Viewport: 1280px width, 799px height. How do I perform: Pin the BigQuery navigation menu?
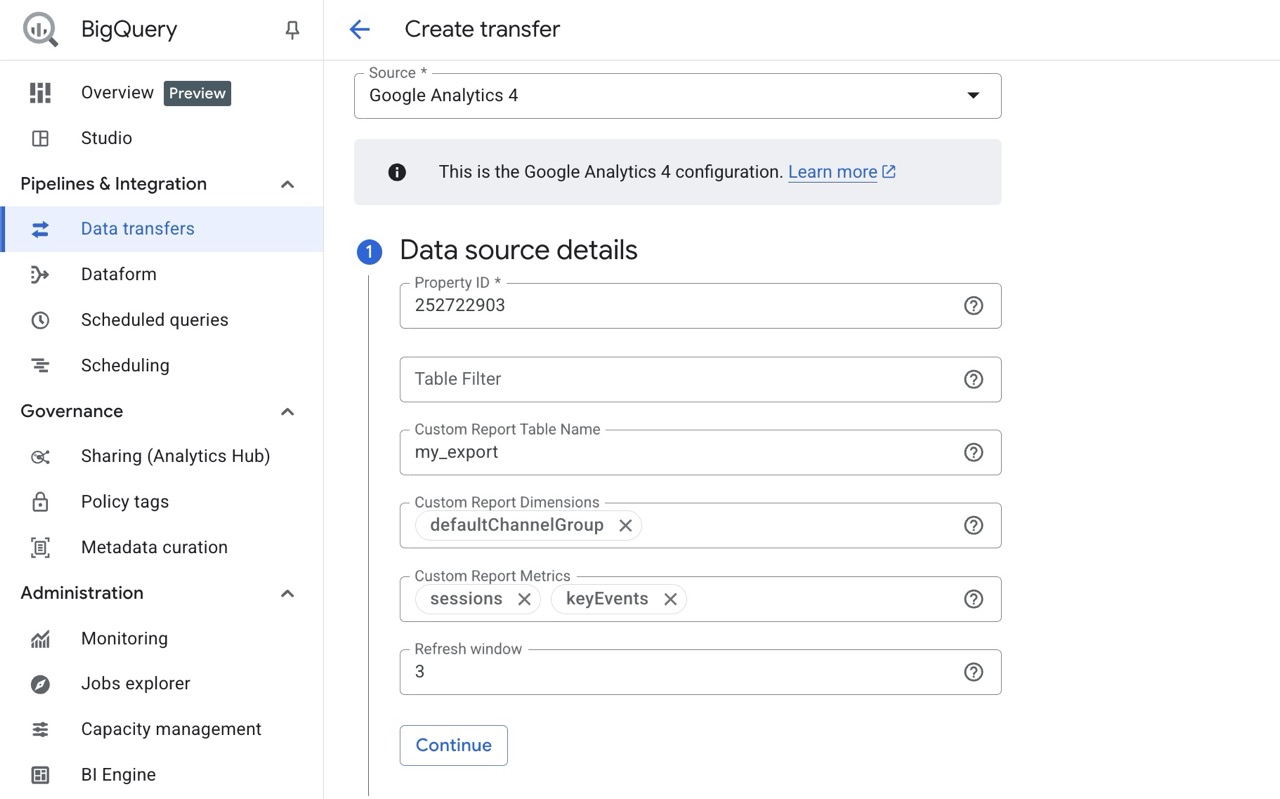coord(292,31)
